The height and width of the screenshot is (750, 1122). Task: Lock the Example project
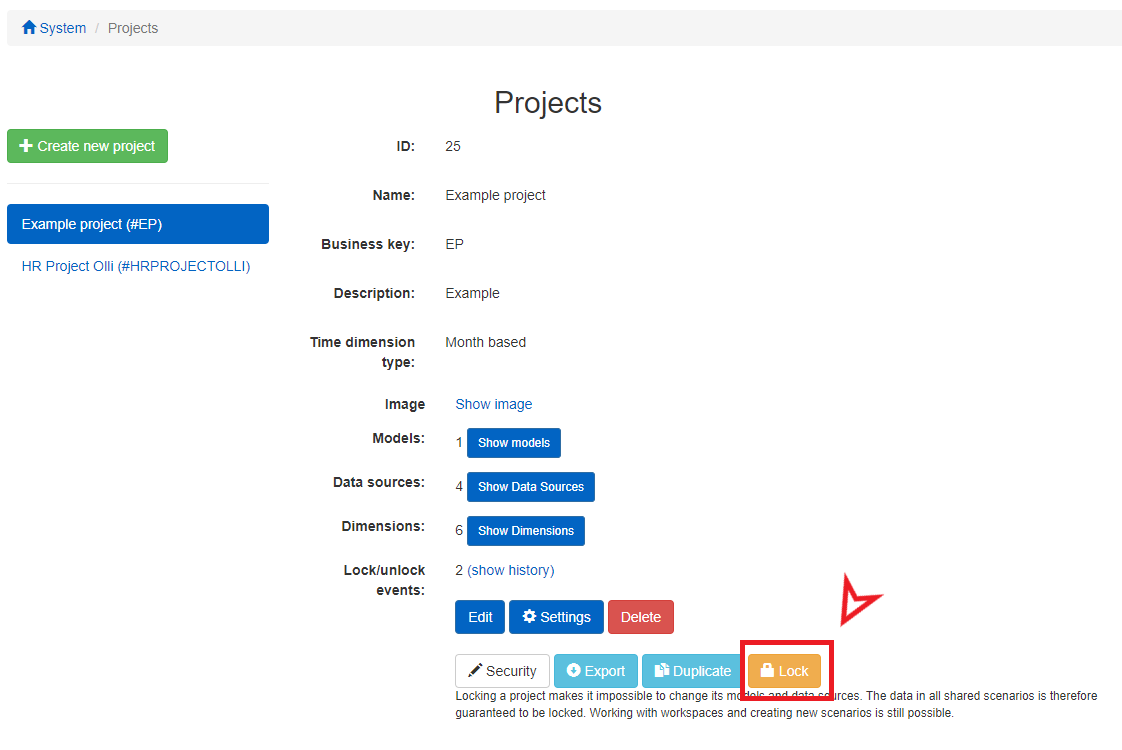click(x=784, y=670)
